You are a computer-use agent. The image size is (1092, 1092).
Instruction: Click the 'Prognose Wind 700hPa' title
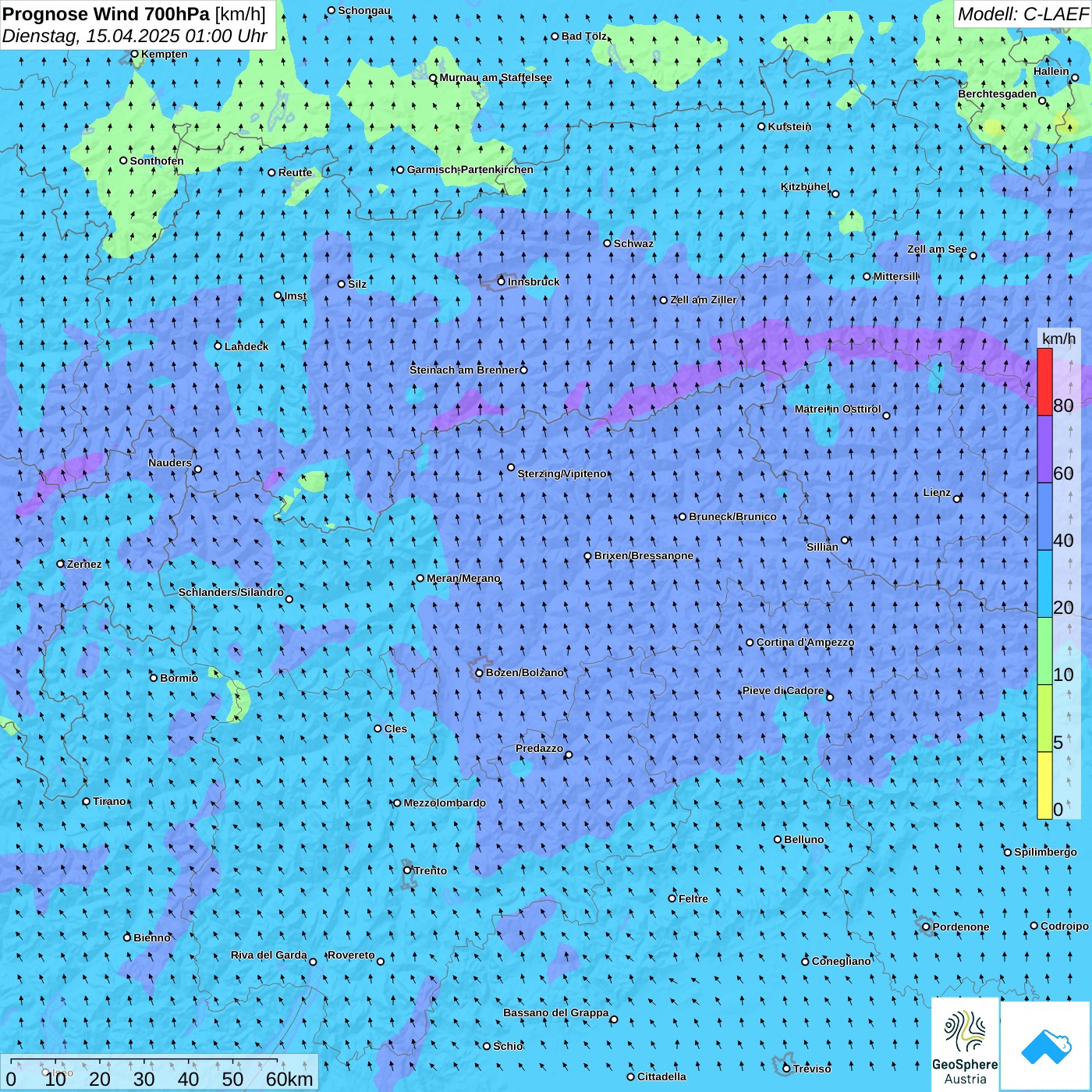click(106, 14)
